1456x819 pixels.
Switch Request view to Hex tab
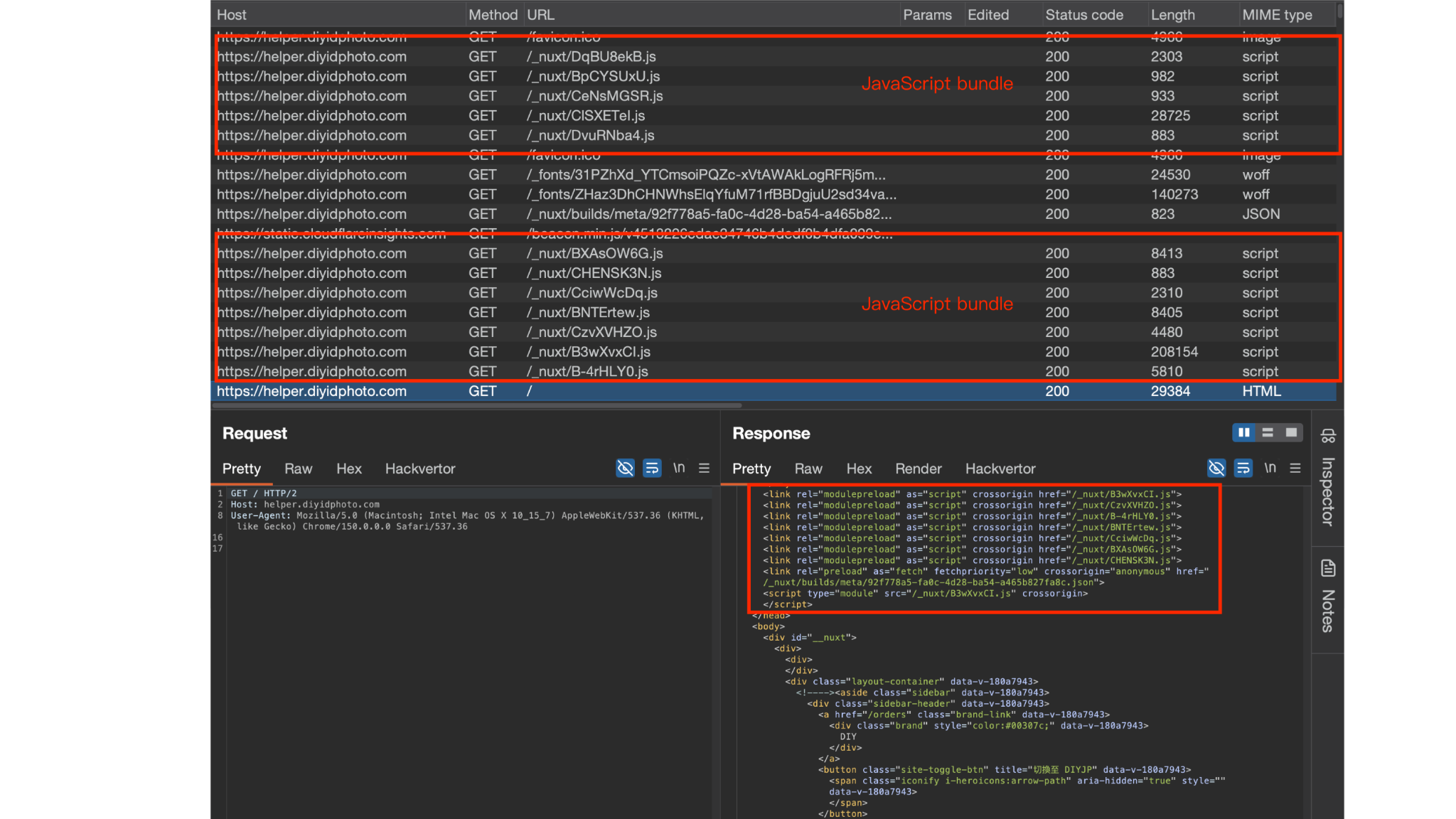[x=349, y=469]
